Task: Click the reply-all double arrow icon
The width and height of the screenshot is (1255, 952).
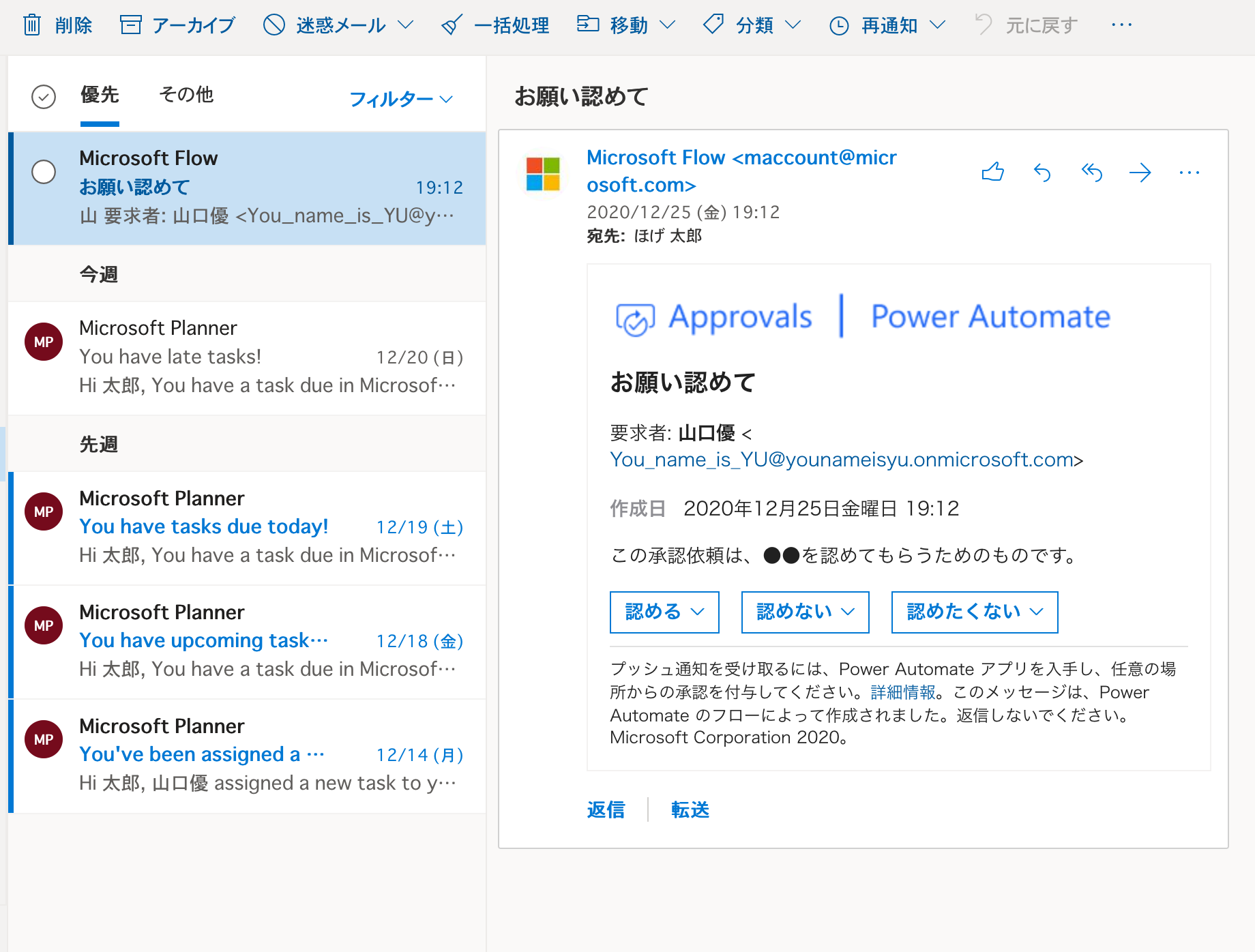Action: [x=1091, y=173]
